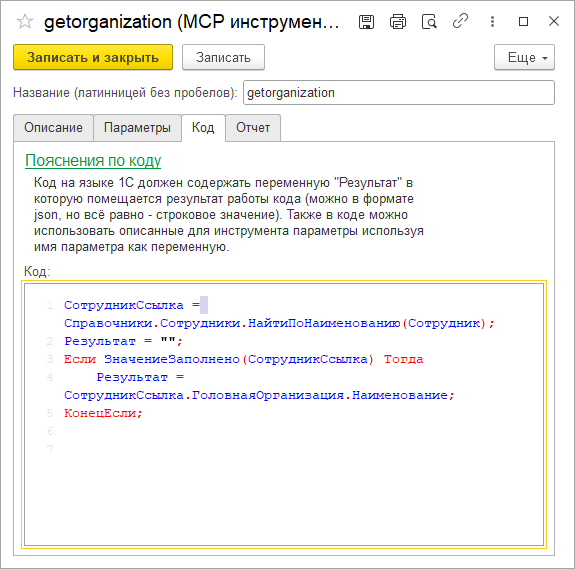
Task: Open the three-dot options menu icon
Action: [492, 21]
